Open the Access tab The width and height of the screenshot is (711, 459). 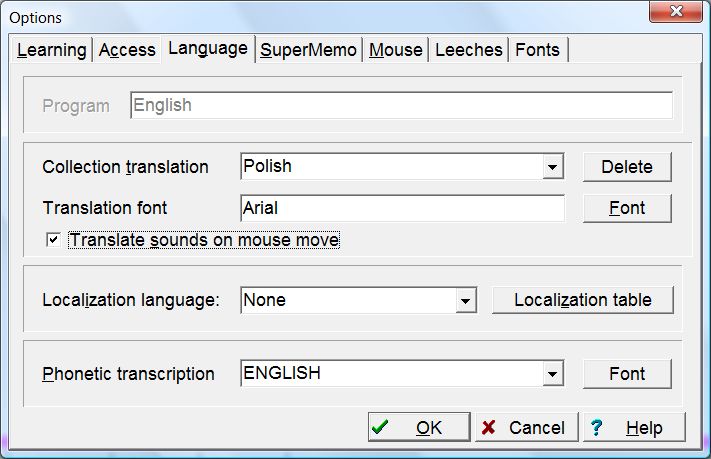[127, 50]
